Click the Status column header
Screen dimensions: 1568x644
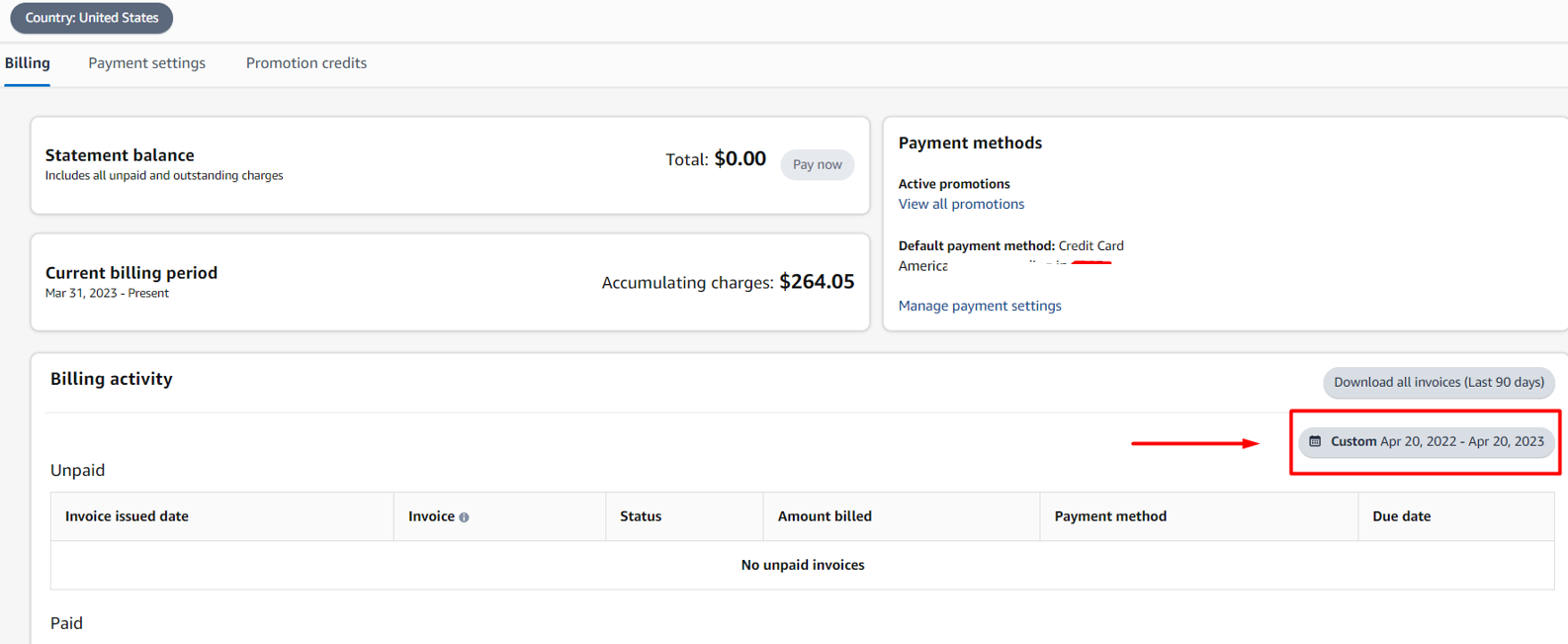[641, 516]
